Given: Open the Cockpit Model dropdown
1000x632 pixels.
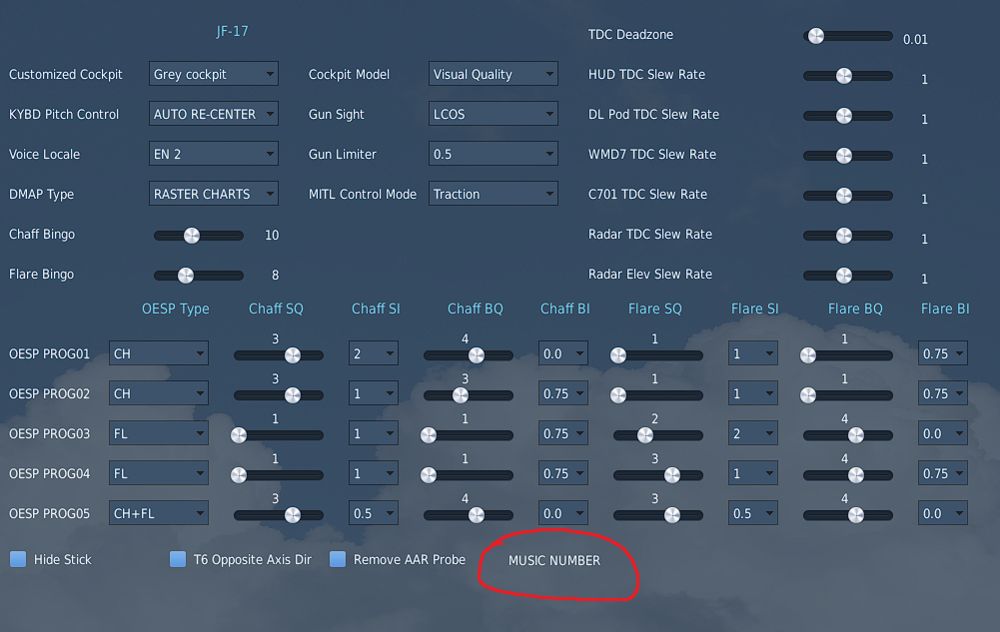Looking at the screenshot, I should click(x=493, y=74).
